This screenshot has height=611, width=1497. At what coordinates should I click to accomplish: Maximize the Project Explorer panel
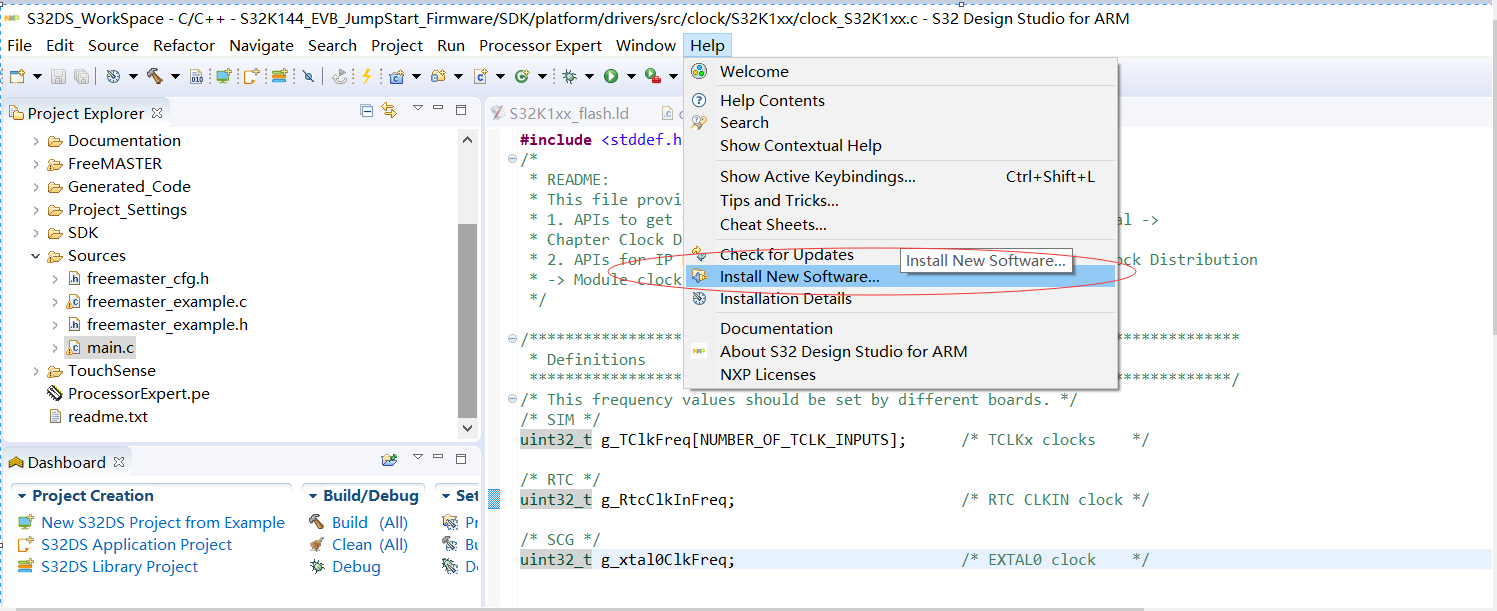tap(461, 109)
